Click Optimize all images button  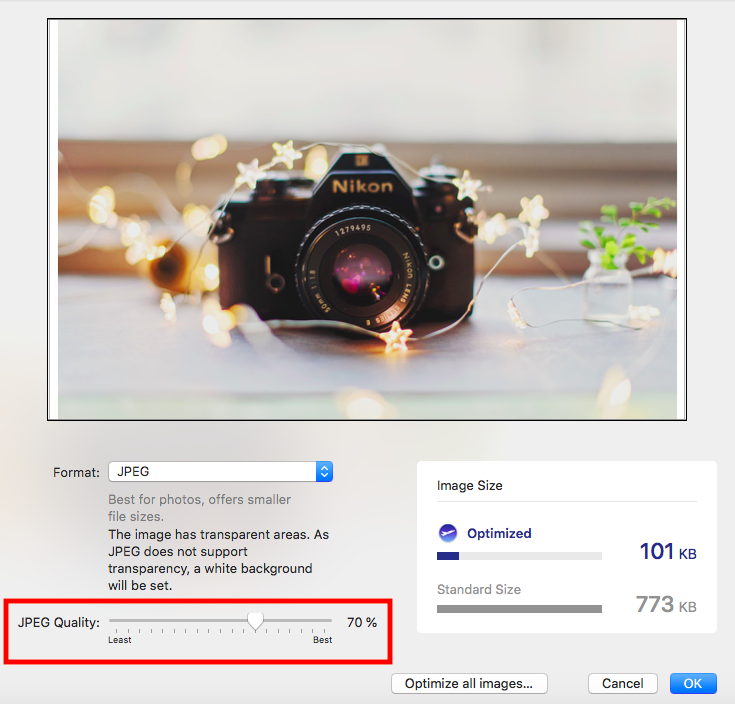click(x=469, y=683)
